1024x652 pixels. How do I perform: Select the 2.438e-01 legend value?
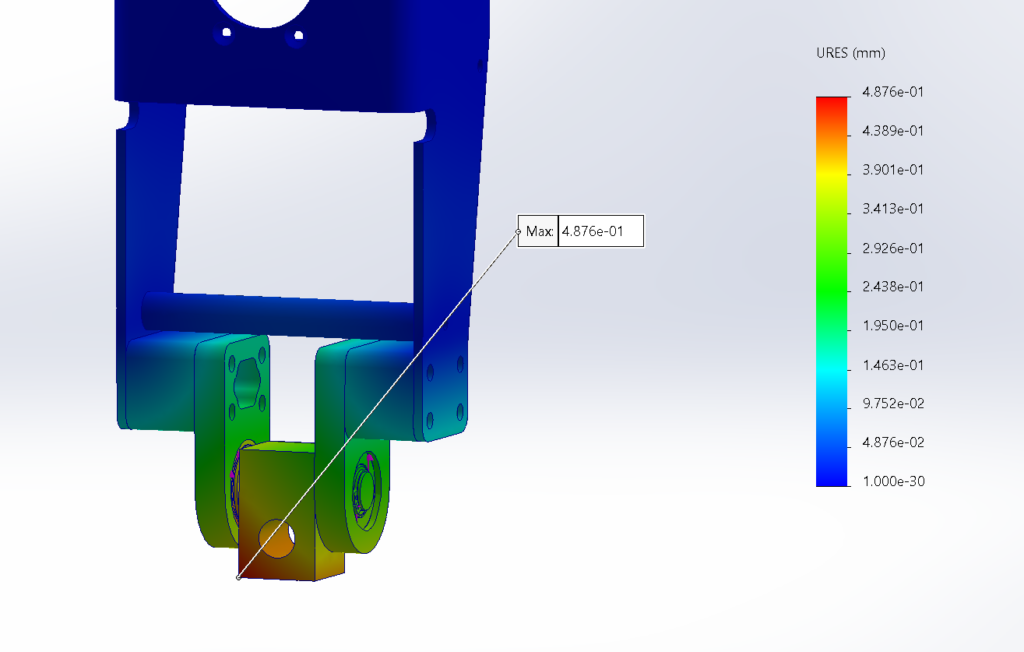pos(893,287)
